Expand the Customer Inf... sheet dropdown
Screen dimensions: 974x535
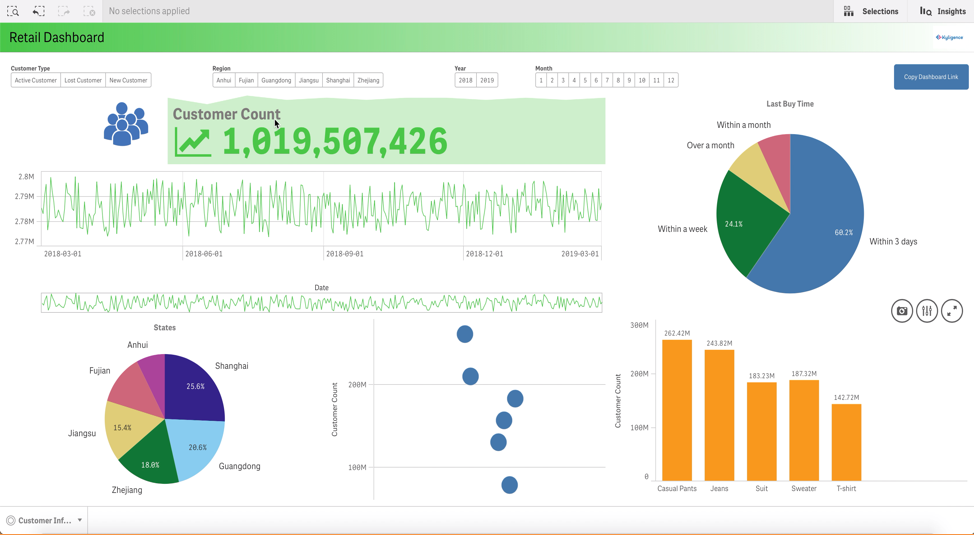pyautogui.click(x=80, y=520)
